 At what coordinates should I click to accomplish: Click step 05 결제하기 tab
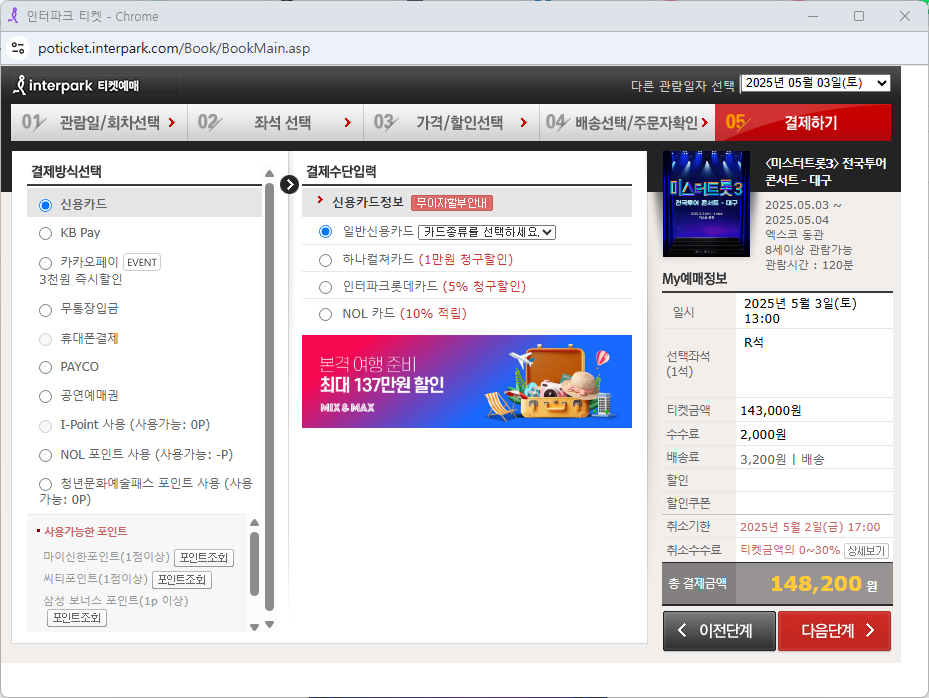(803, 123)
